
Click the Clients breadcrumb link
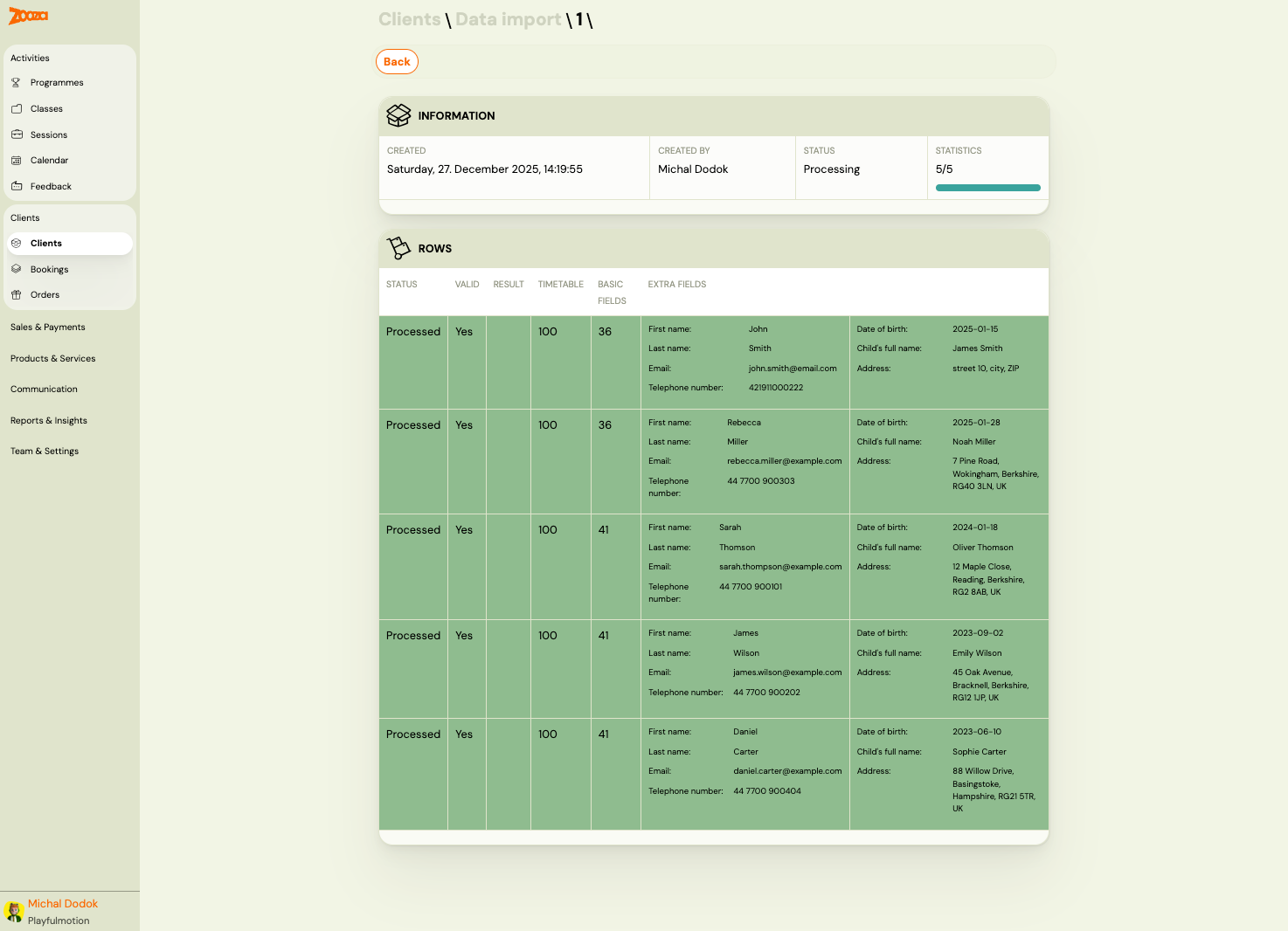coord(409,19)
